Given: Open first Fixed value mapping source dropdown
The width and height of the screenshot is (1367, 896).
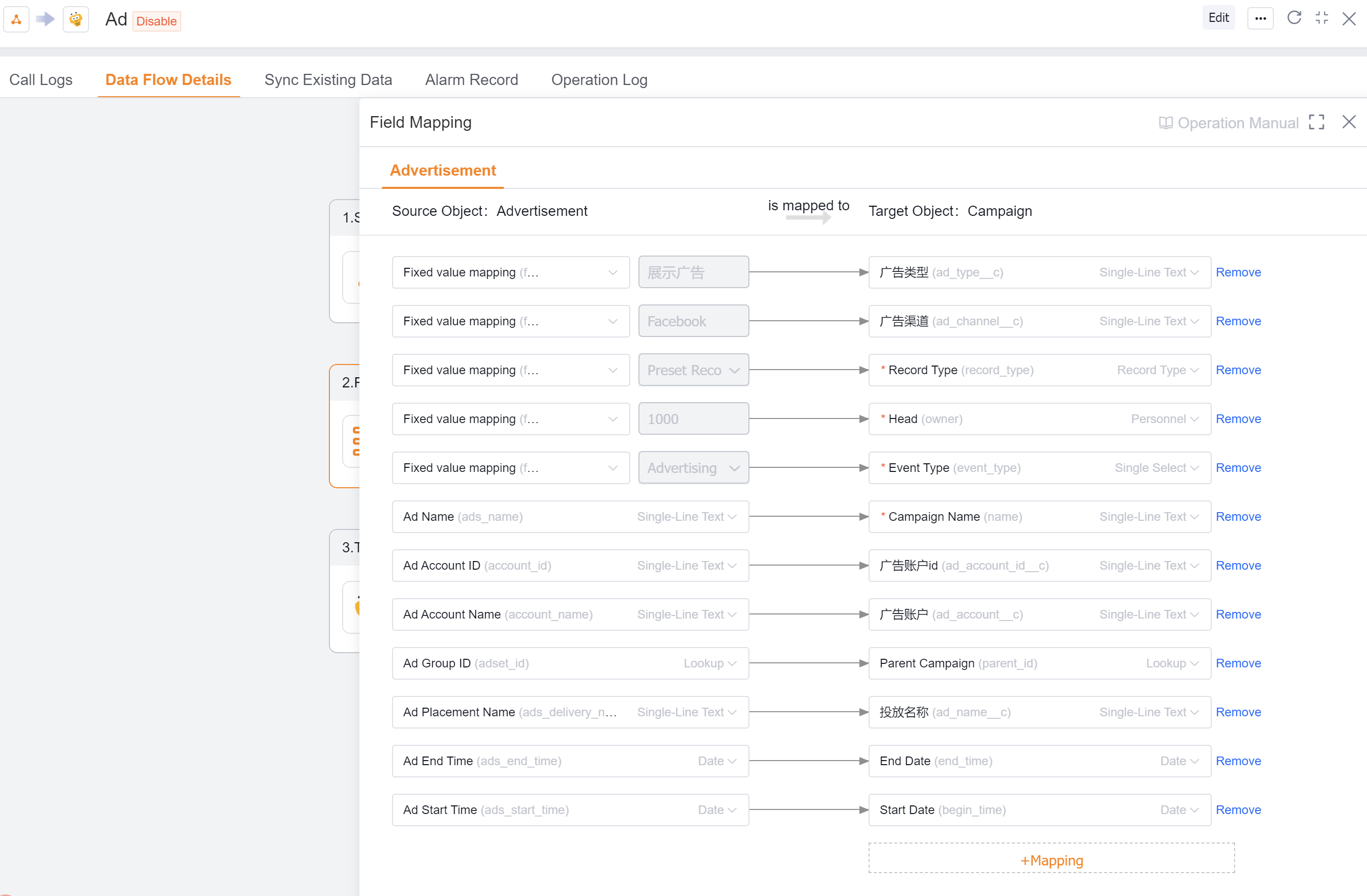Looking at the screenshot, I should point(510,272).
